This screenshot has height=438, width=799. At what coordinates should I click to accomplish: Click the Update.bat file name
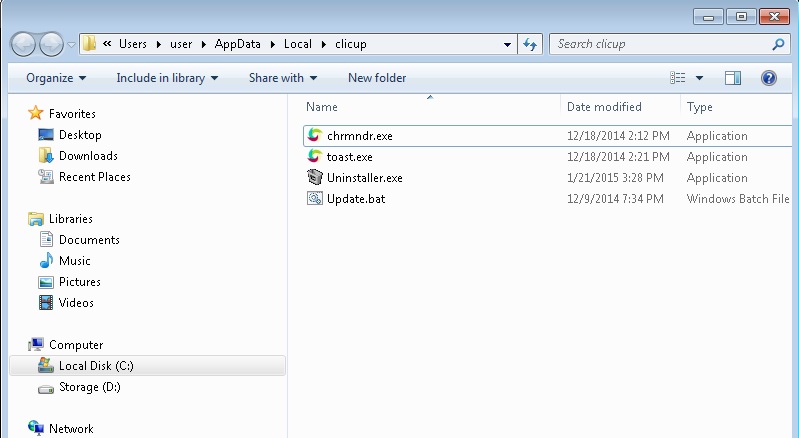[356, 199]
